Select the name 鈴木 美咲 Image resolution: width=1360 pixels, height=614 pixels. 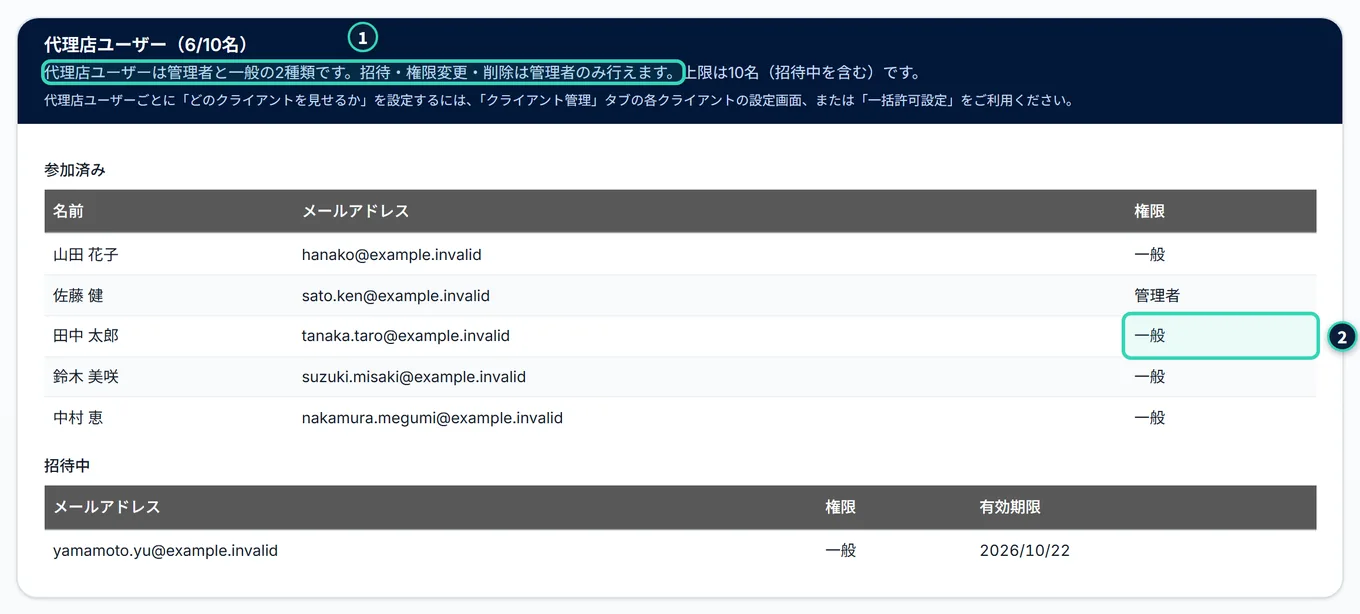coord(86,377)
